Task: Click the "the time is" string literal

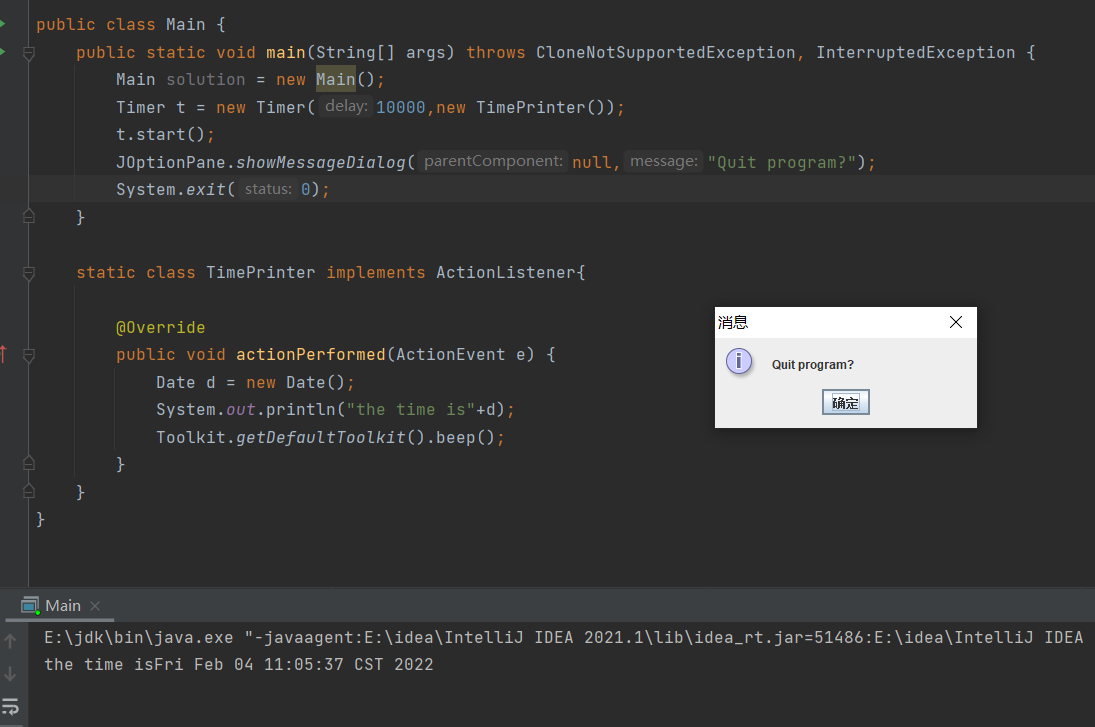Action: [x=411, y=409]
